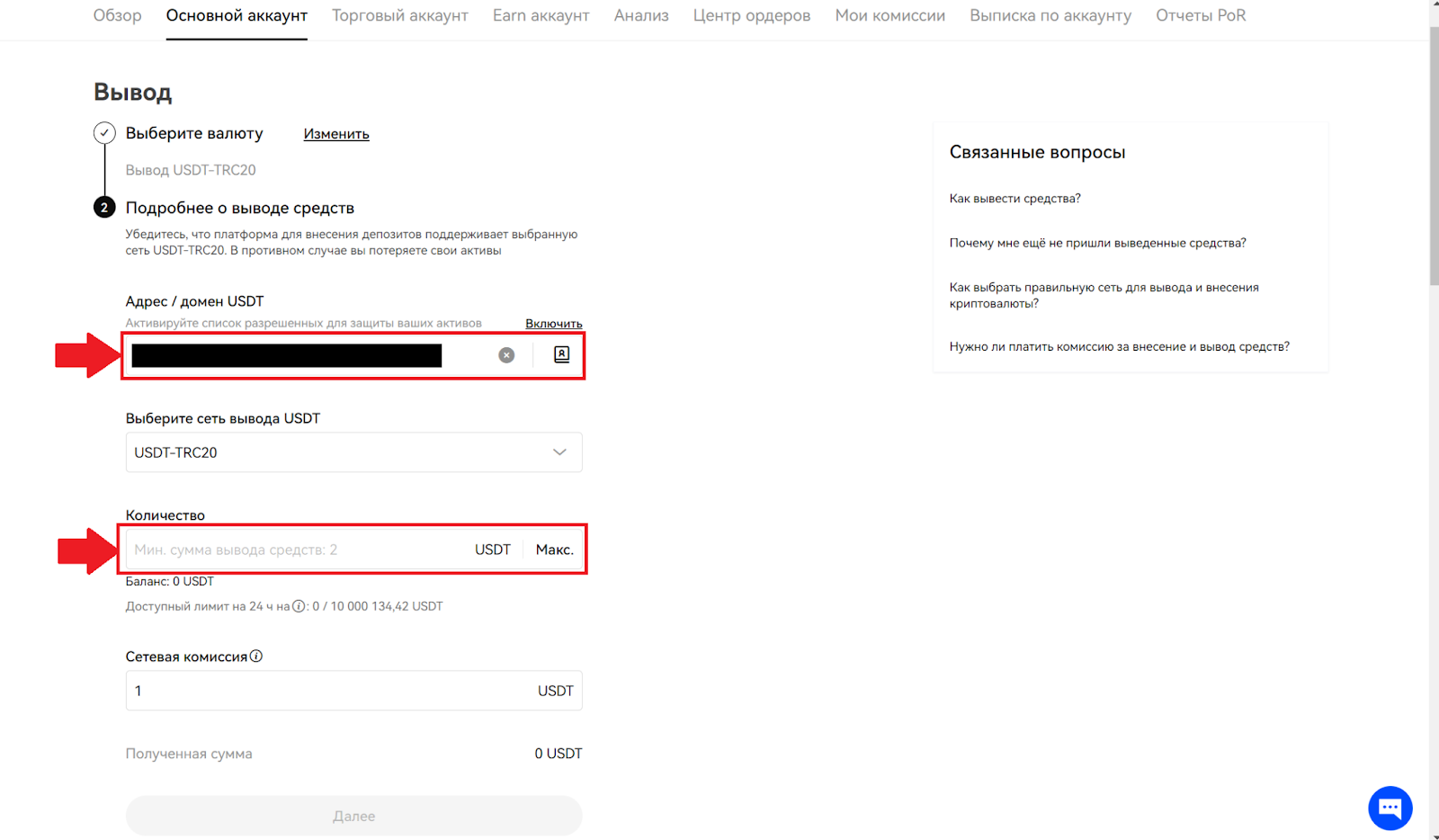Clear the USDT address field with the X icon
This screenshot has width=1439, height=840.
pyautogui.click(x=506, y=355)
